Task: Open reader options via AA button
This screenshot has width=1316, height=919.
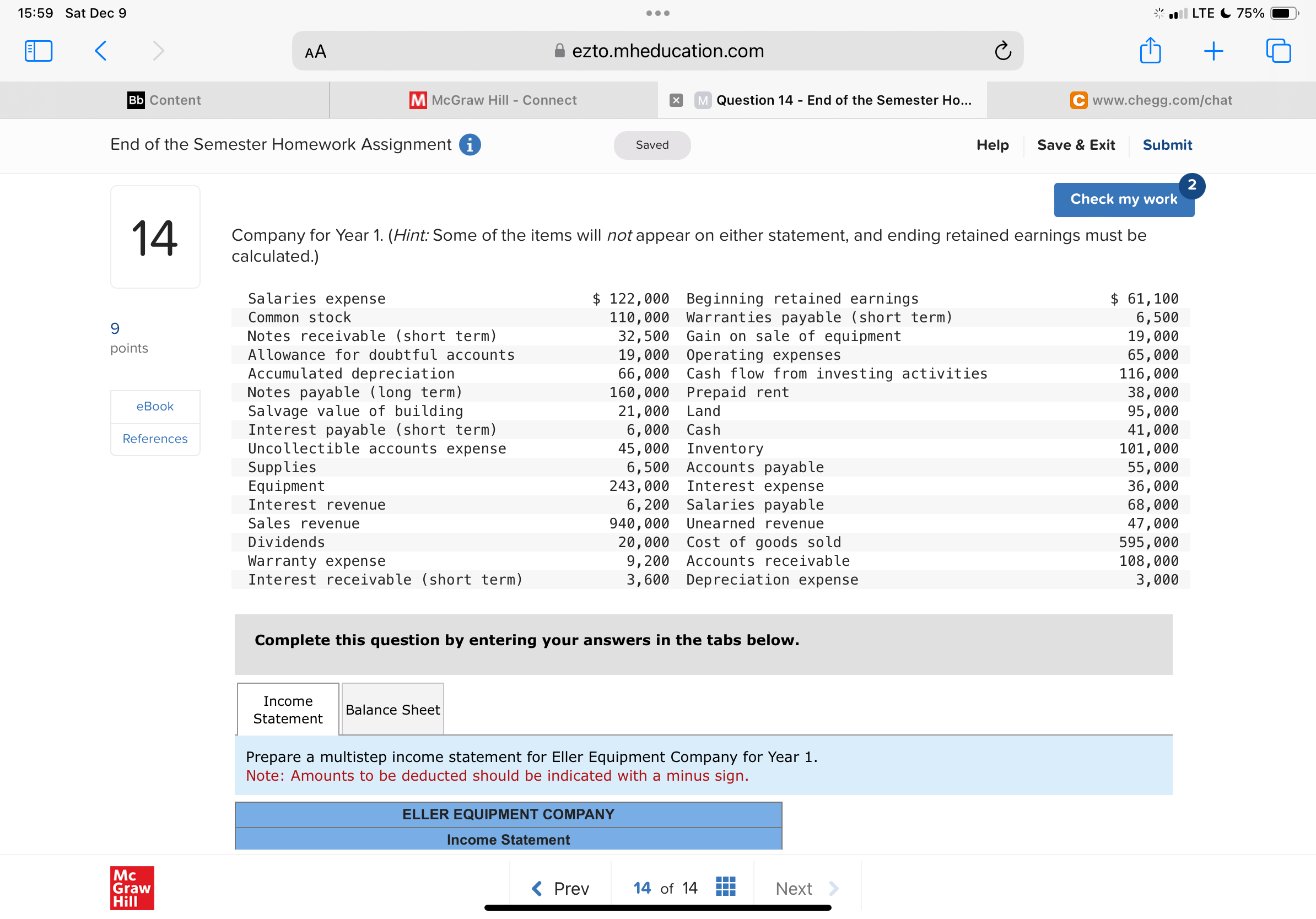Action: click(x=315, y=52)
